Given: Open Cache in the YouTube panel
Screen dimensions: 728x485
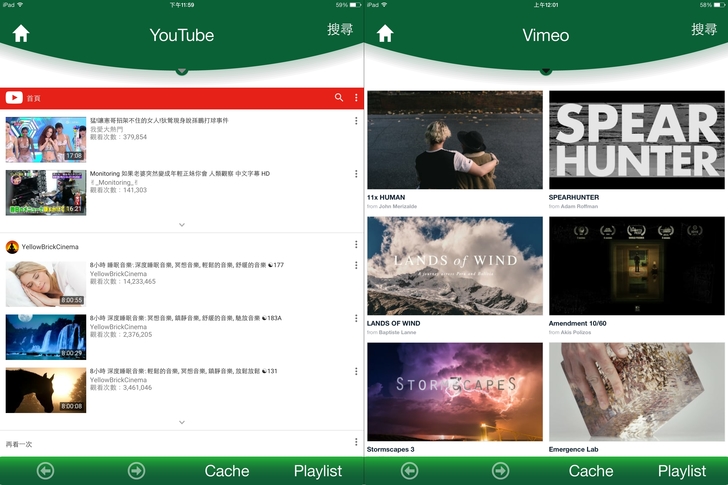Looking at the screenshot, I should 227,471.
